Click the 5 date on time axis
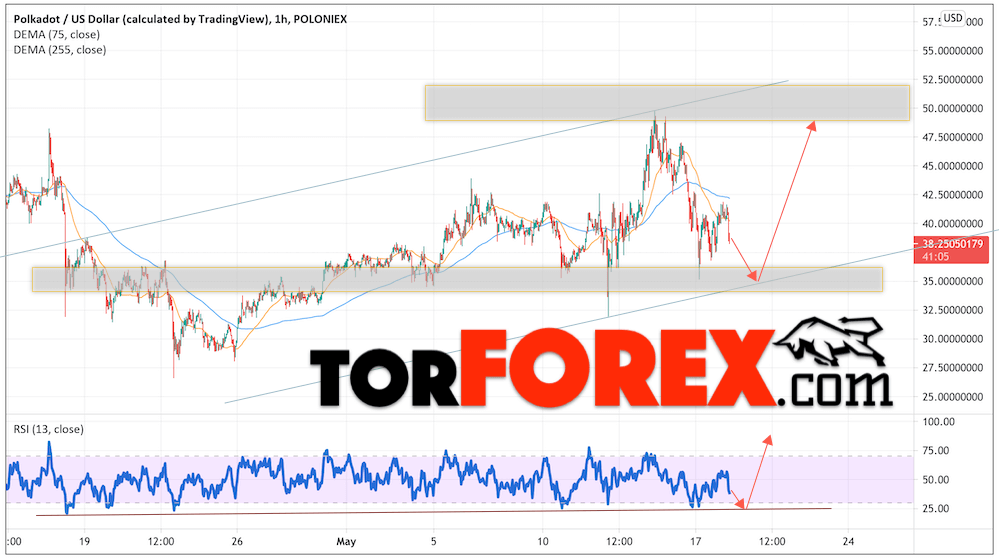Image resolution: width=999 pixels, height=560 pixels. [434, 542]
